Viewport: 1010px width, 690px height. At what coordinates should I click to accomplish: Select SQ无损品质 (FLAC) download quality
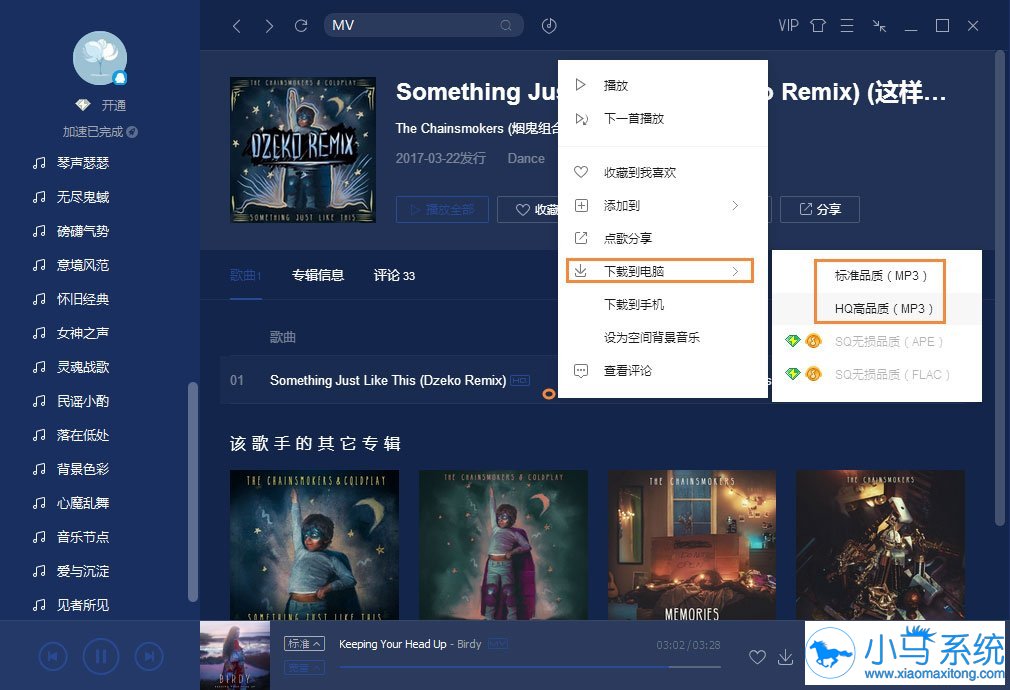(x=877, y=374)
